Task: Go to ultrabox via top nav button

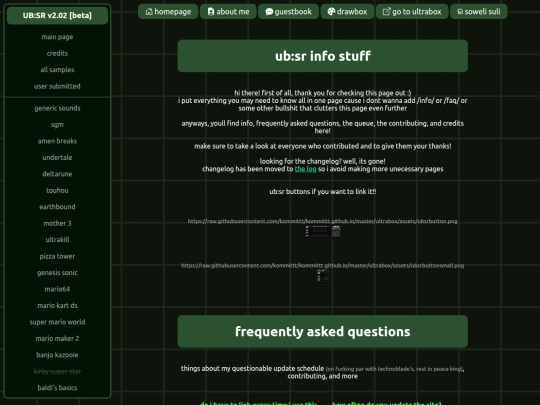Action: click(412, 12)
